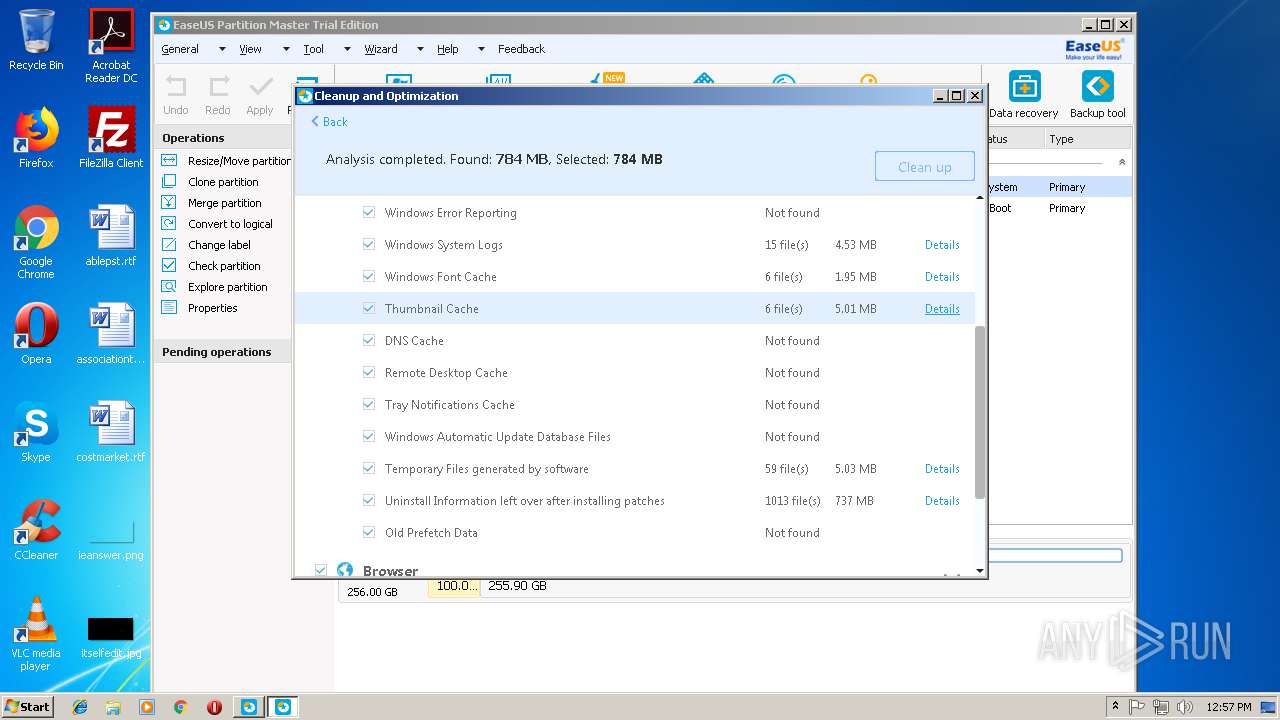
Task: Open Acrobat Reader DC desktop shortcut
Action: click(x=111, y=46)
